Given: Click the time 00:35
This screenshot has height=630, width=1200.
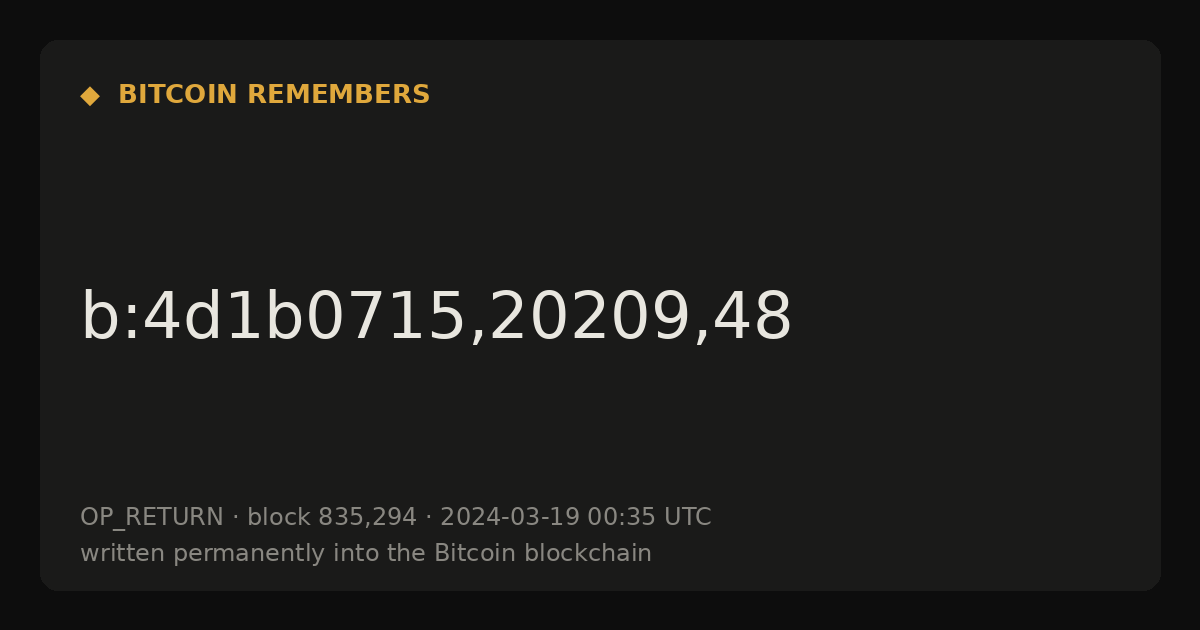Looking at the screenshot, I should coord(622,517).
